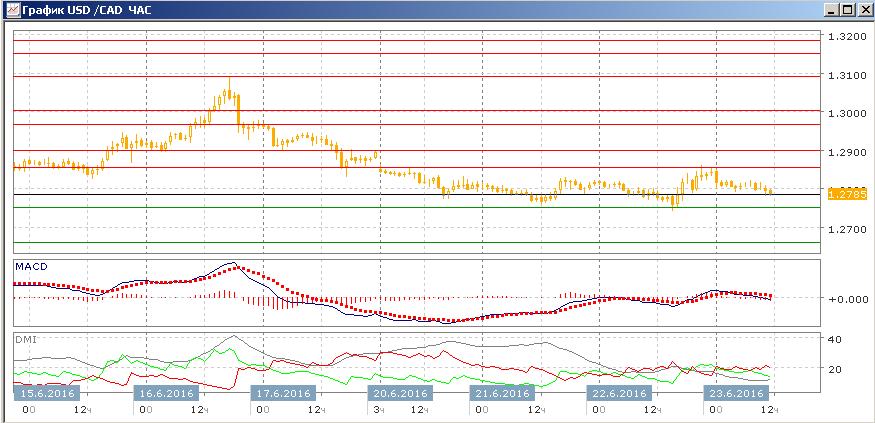Click the DMI indicator label
This screenshot has height=423, width=875.
25,338
